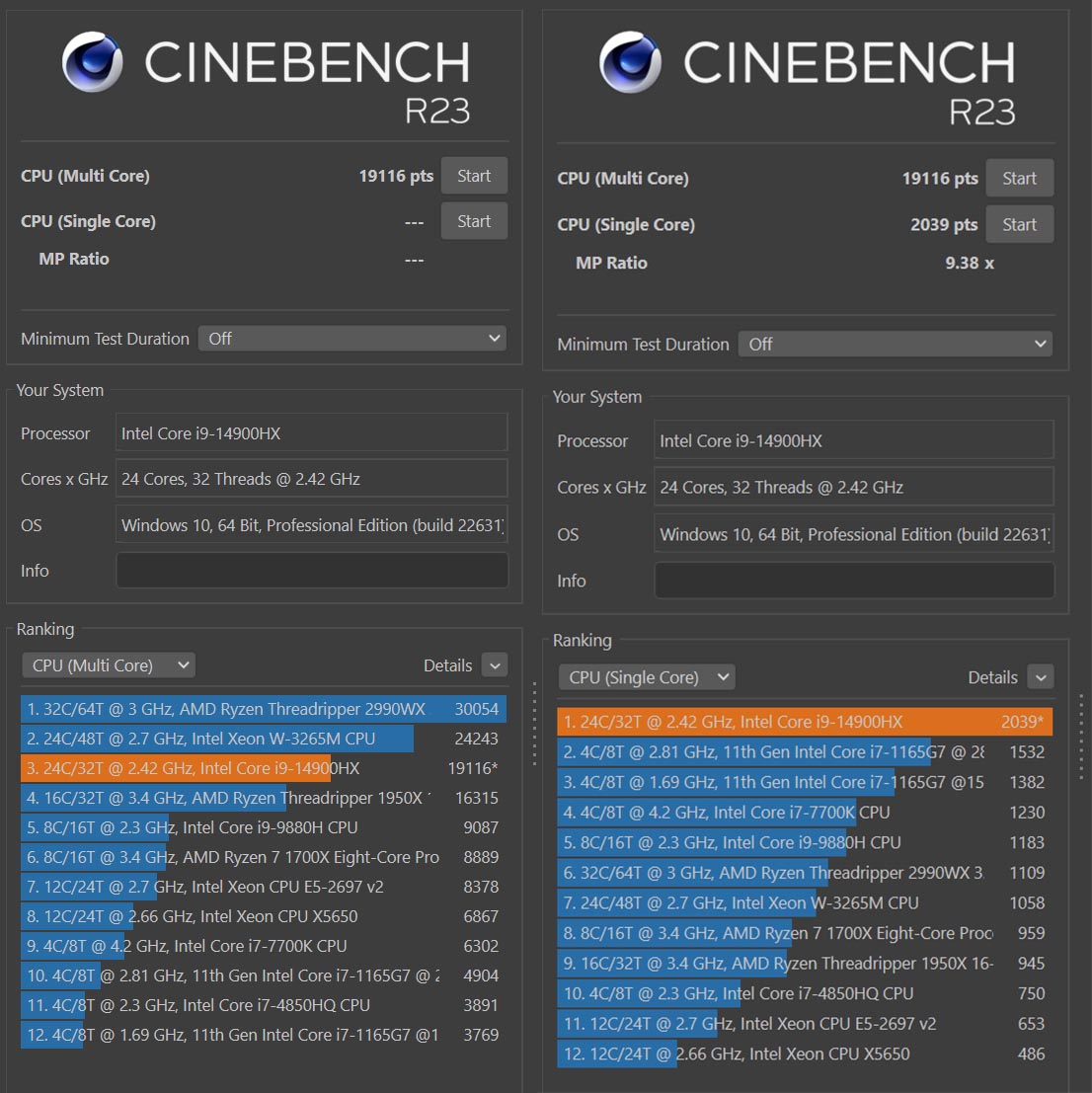This screenshot has height=1093, width=1092.
Task: Select the Threadripper 1950X row scoring 16315
Action: tap(264, 798)
